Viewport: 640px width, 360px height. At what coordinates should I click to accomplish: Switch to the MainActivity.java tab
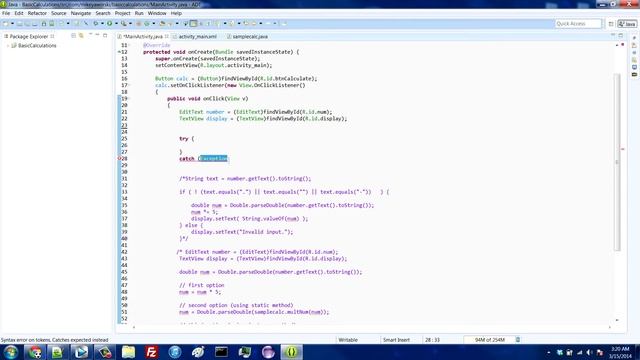pos(143,36)
